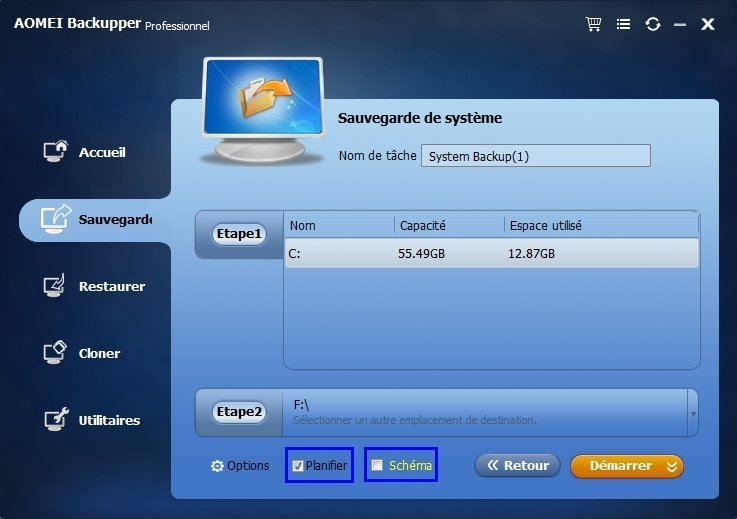The width and height of the screenshot is (737, 519).
Task: Switch to the Cloner section
Action: (x=99, y=354)
